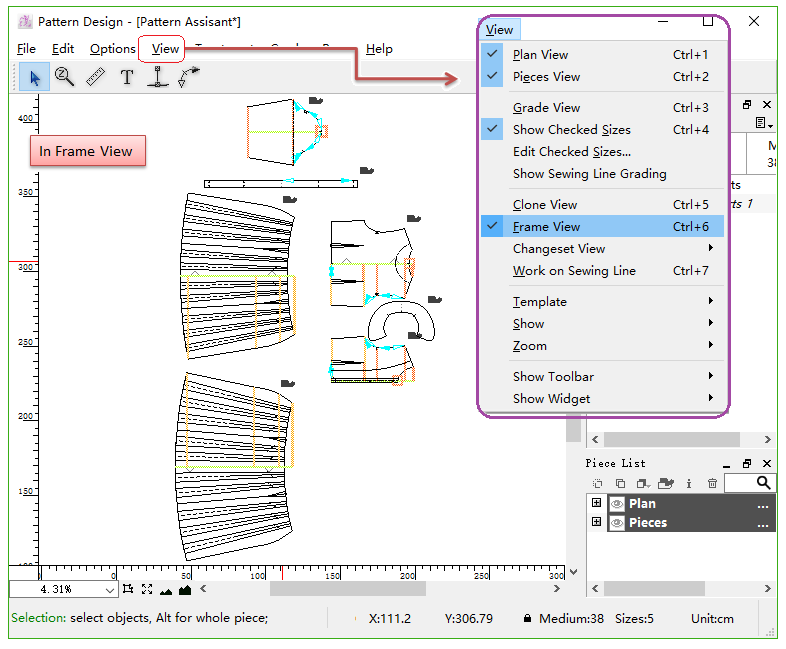Toggle visibility eye for Pieces

[x=617, y=523]
